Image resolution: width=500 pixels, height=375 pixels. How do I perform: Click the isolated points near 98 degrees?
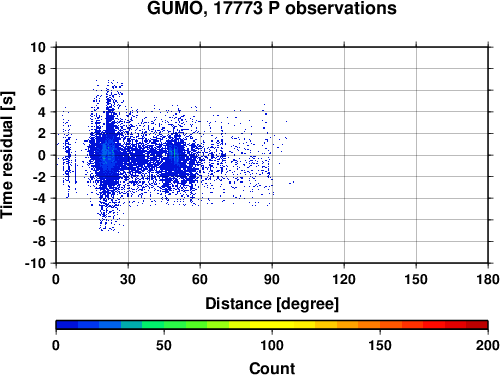292,182
